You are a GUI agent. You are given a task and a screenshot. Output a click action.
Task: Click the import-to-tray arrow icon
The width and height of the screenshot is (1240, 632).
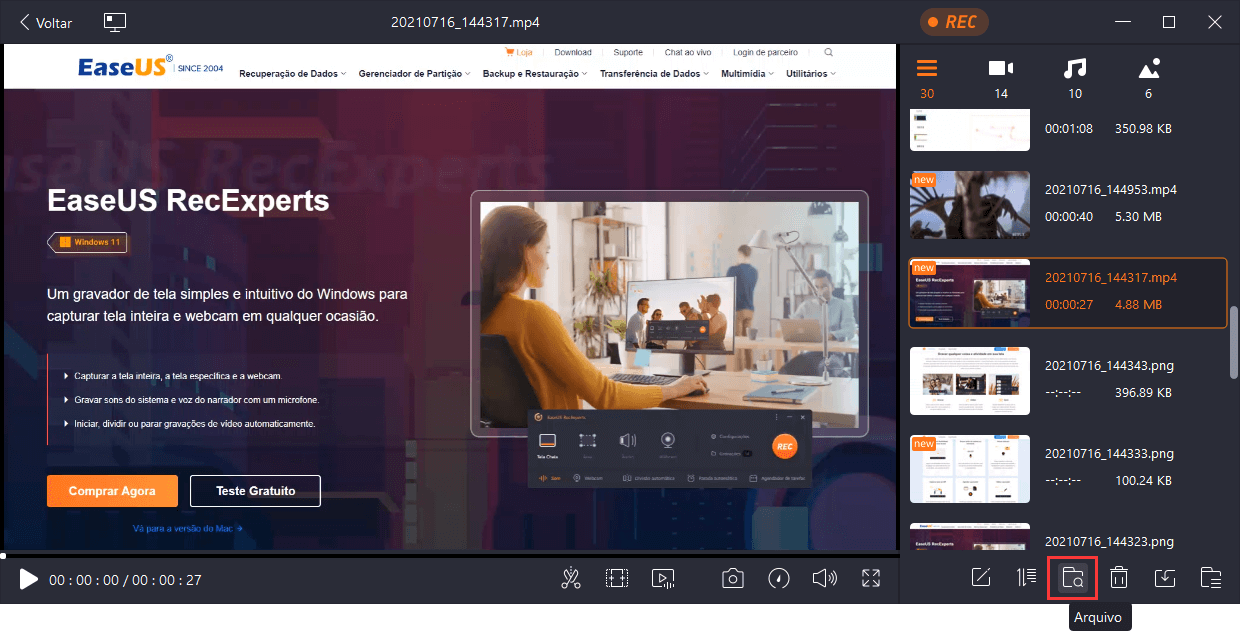(x=1164, y=577)
